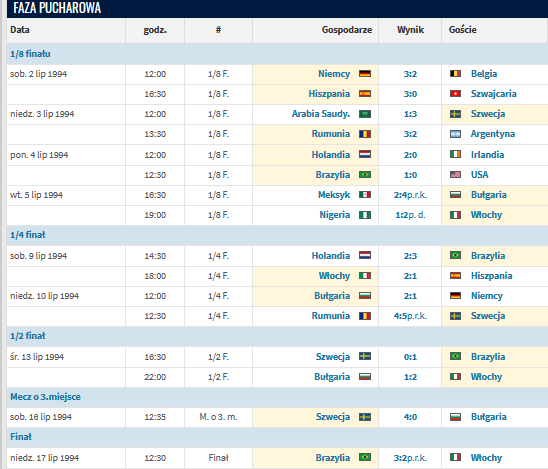
Task: Open the 0:1 semifinal result Szwecja vs Brazylia
Action: click(410, 357)
